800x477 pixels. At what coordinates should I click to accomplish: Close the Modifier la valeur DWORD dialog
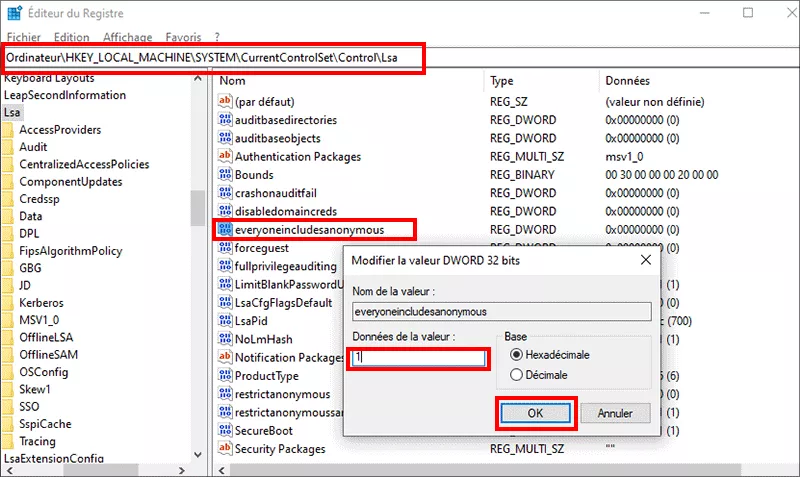[x=644, y=260]
